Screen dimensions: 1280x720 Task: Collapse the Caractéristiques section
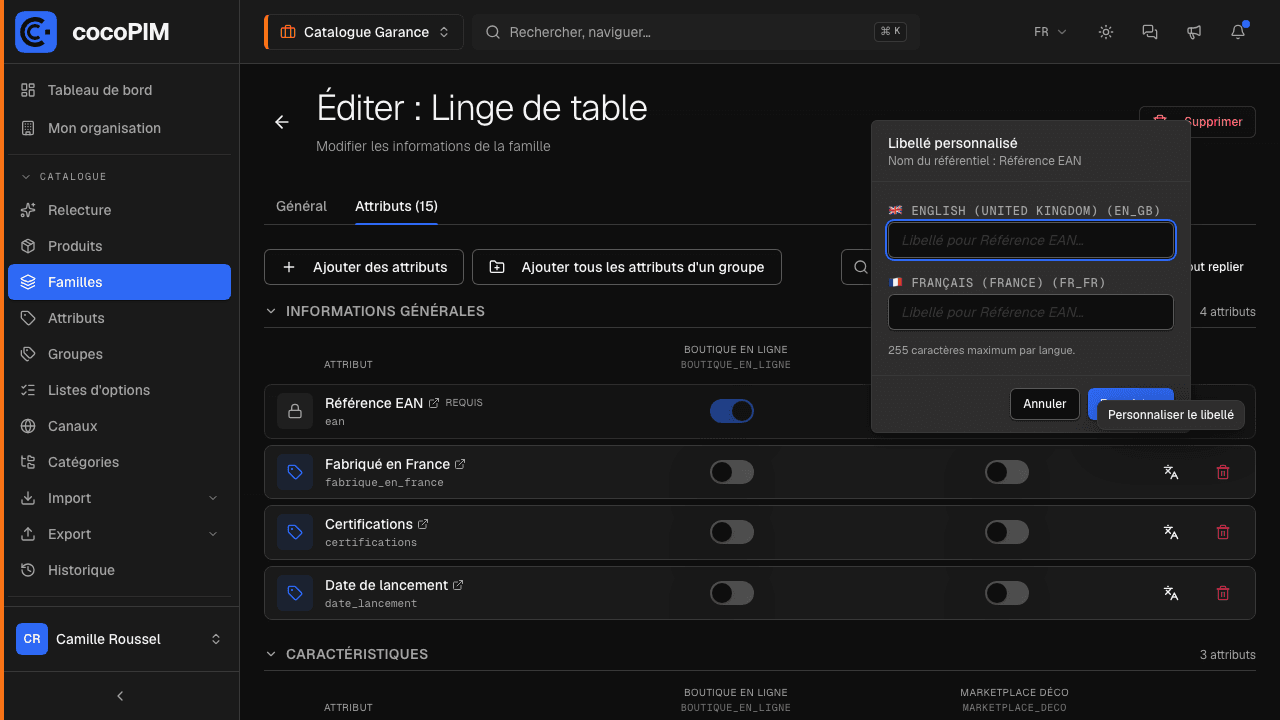pyautogui.click(x=271, y=654)
